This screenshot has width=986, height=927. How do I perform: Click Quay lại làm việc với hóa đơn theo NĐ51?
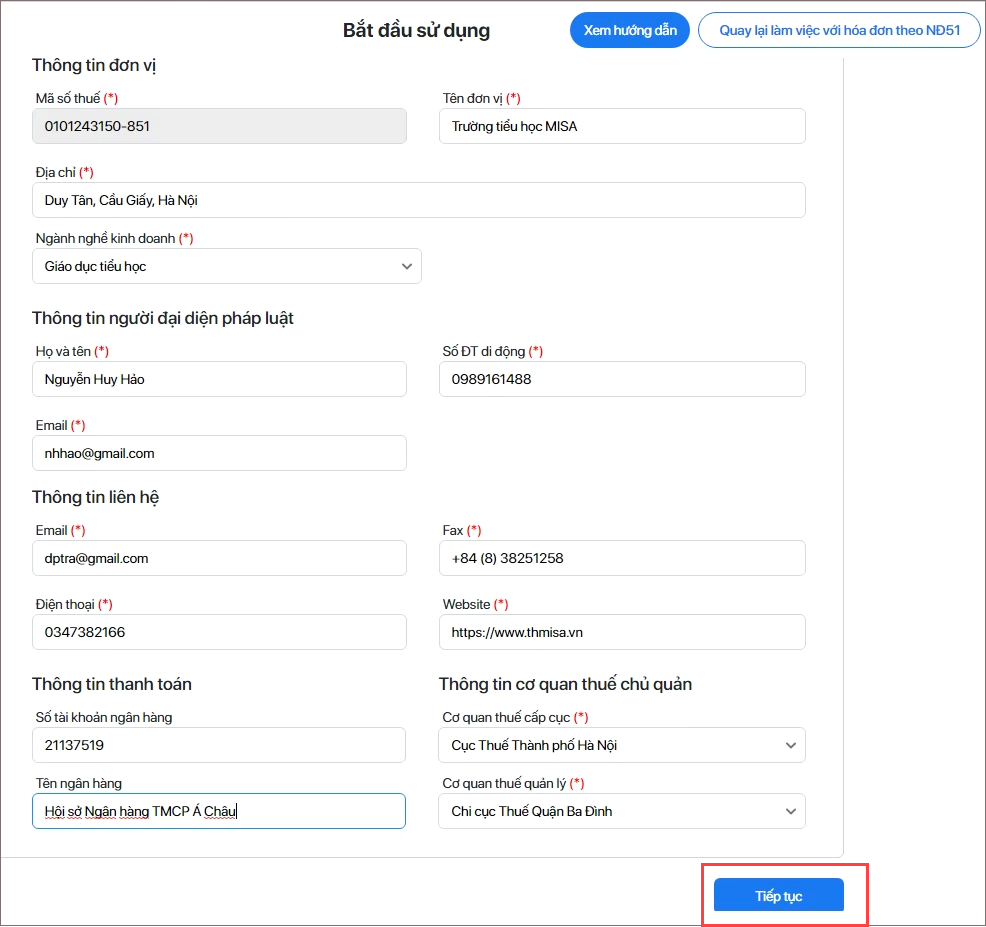point(839,30)
